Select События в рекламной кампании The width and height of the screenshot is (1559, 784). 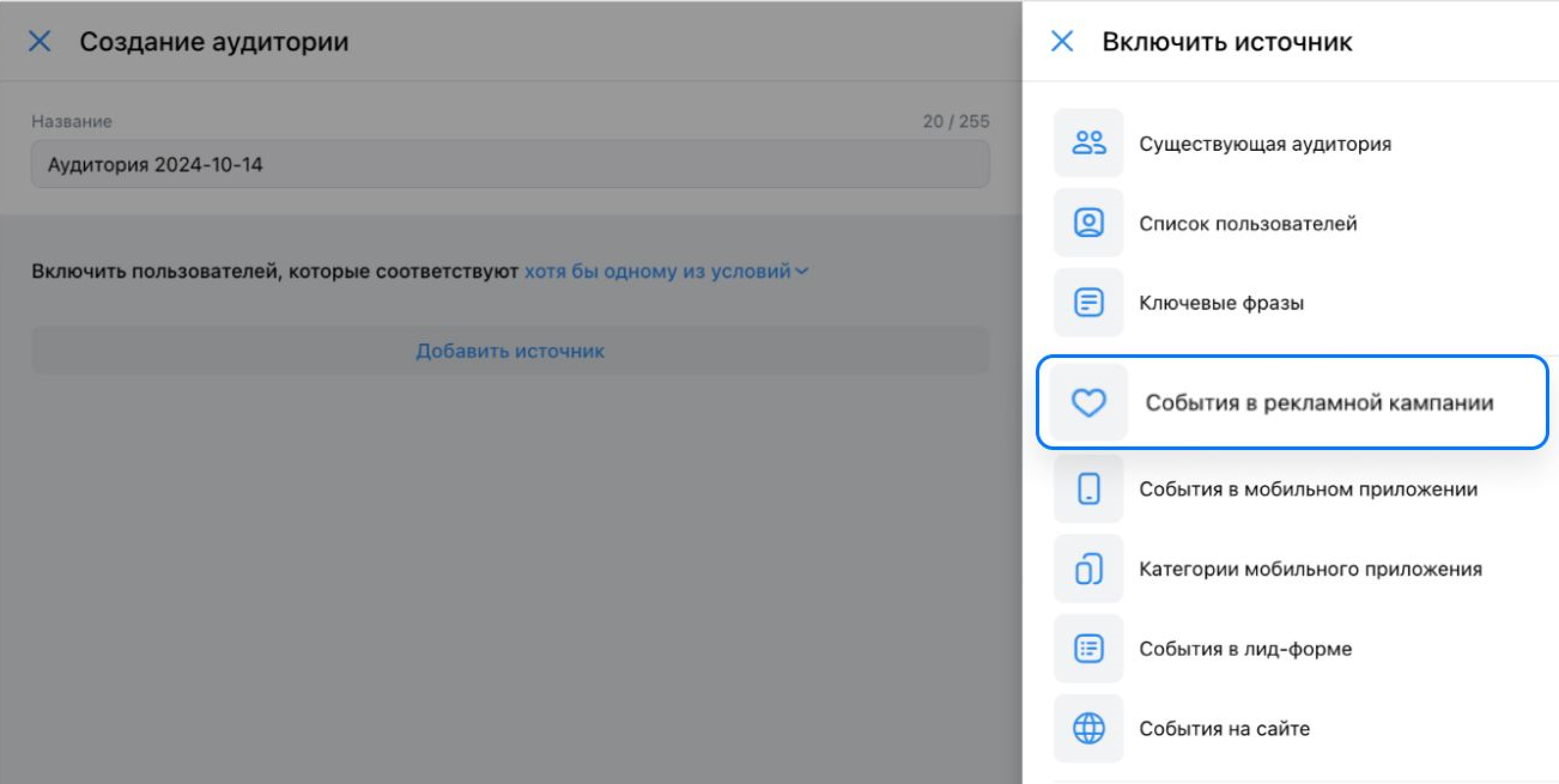click(x=1292, y=402)
